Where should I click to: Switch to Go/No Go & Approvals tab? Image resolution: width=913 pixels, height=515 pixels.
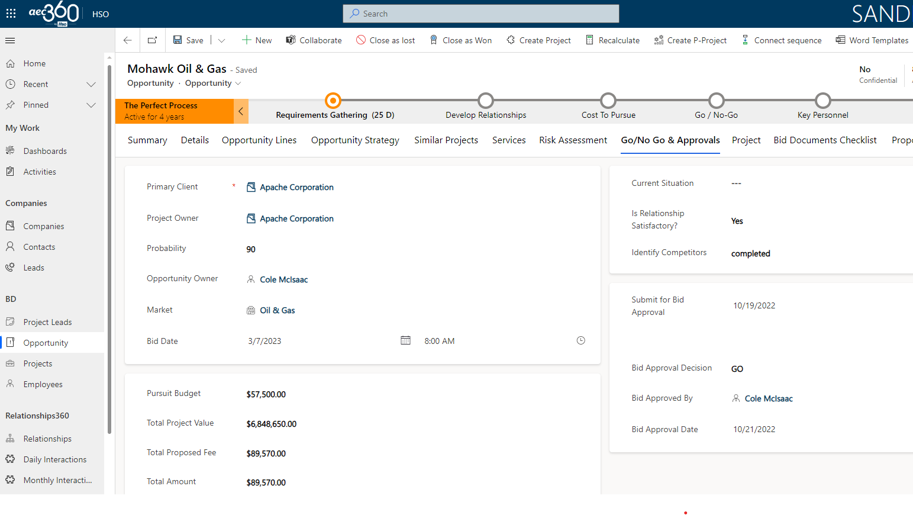(x=670, y=140)
